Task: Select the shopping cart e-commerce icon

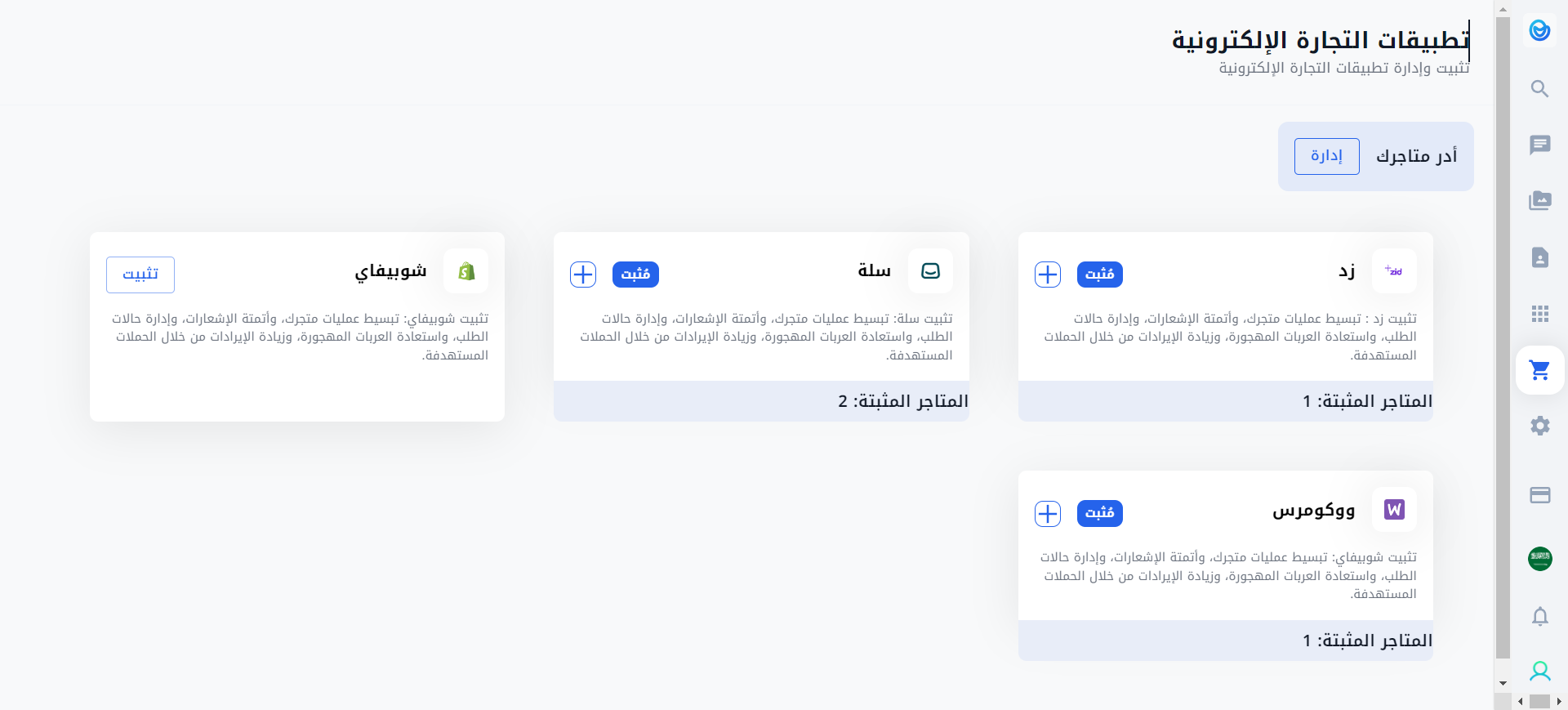Action: pos(1539,370)
